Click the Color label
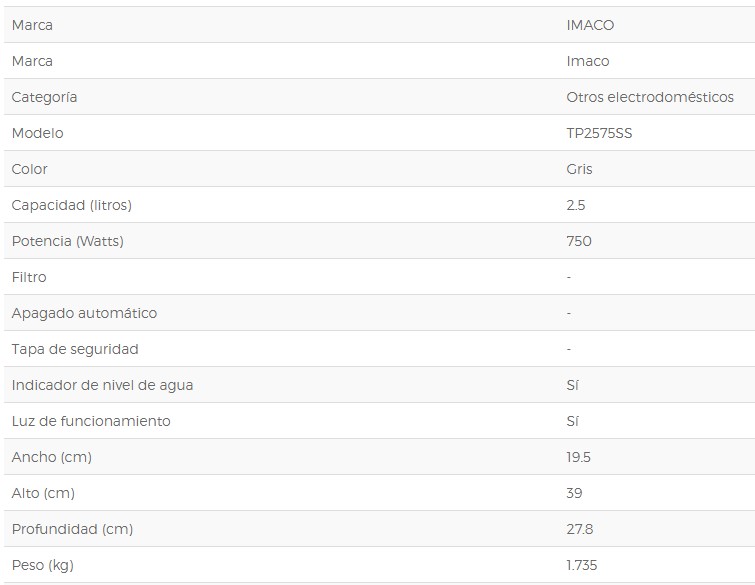 (x=29, y=169)
